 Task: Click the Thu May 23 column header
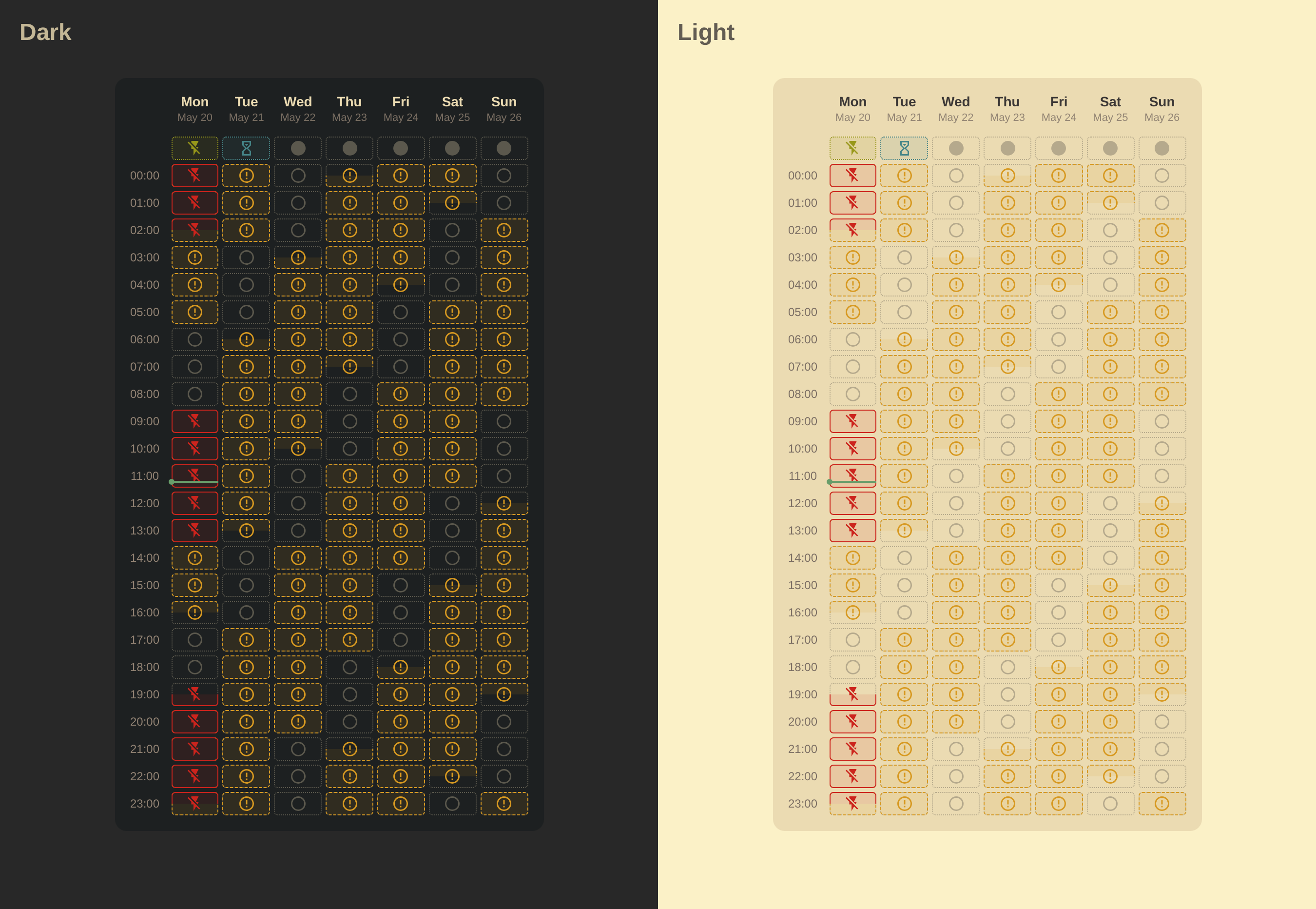(x=349, y=108)
